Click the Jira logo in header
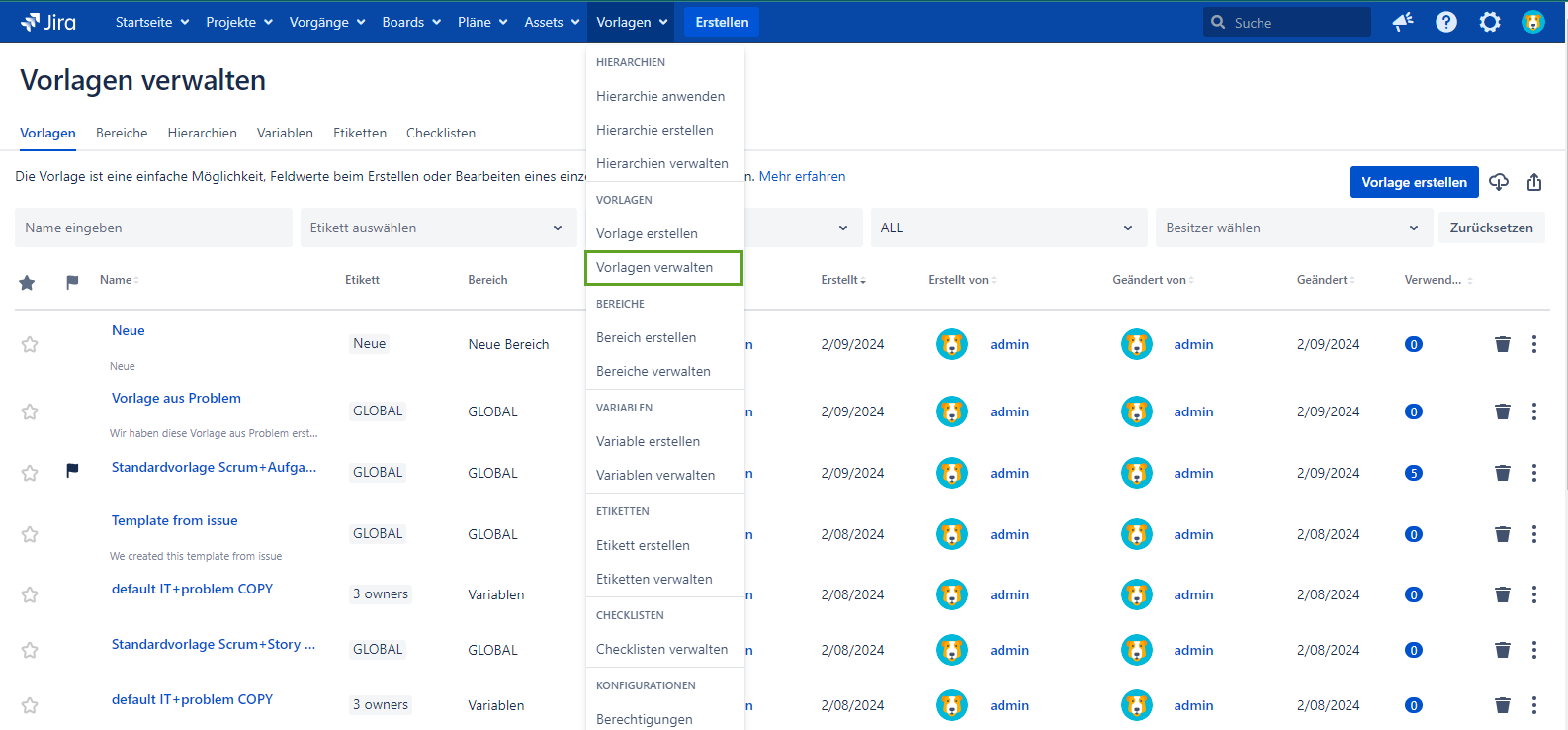 coord(48,22)
